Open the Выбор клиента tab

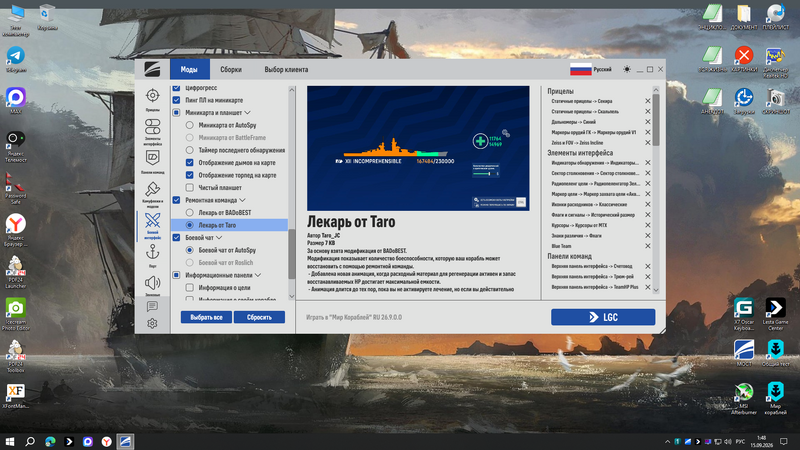(x=286, y=69)
